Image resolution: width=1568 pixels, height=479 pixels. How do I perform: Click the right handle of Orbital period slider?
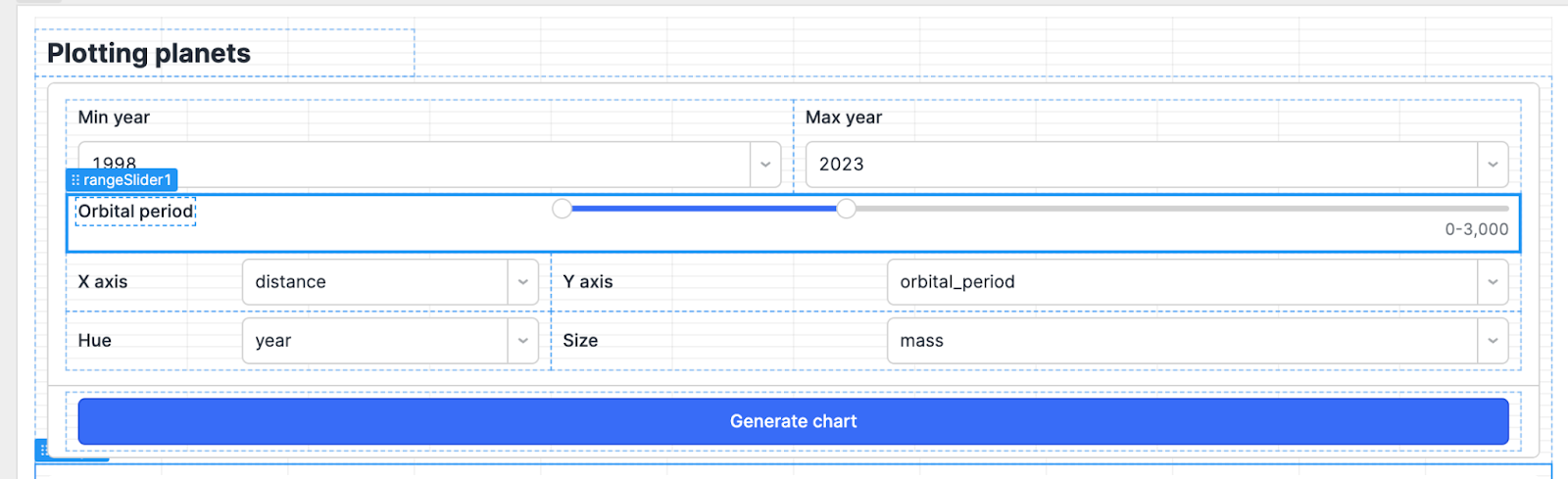[x=846, y=209]
